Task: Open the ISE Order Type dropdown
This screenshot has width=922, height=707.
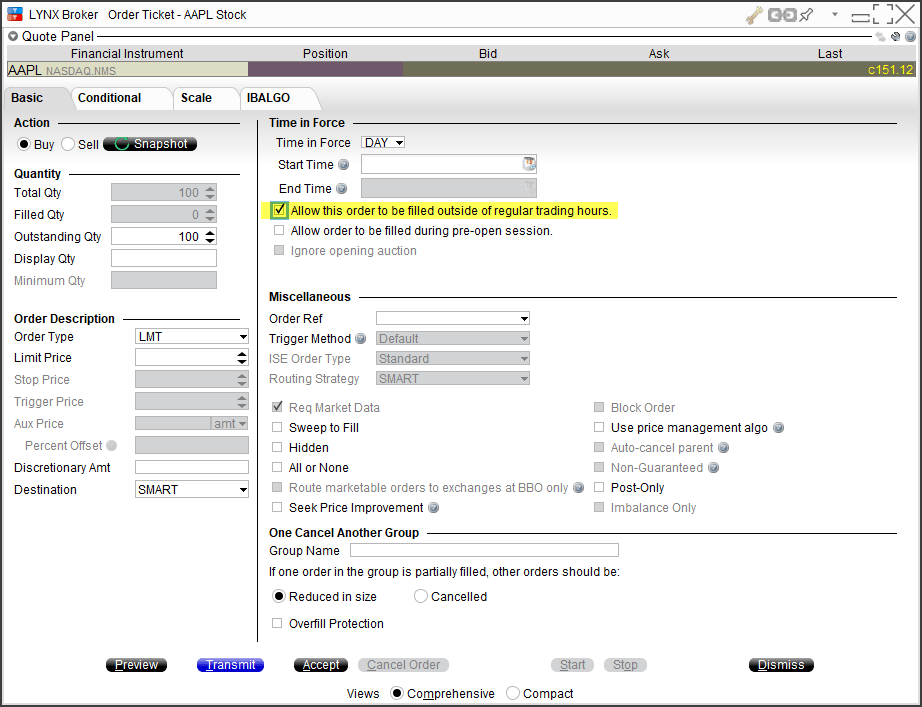Action: click(x=453, y=359)
